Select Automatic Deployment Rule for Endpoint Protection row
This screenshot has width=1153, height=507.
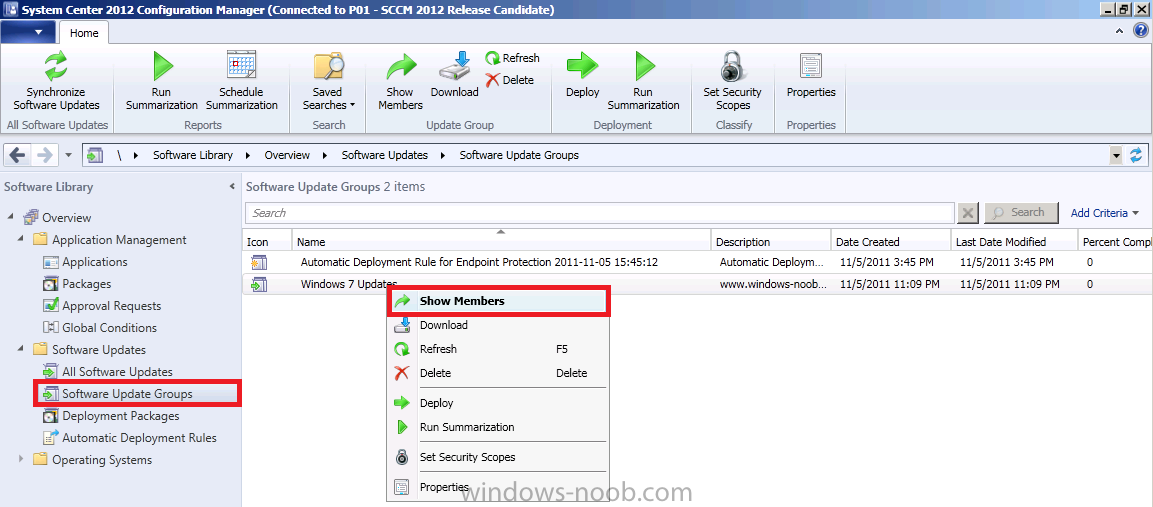[x=697, y=262]
